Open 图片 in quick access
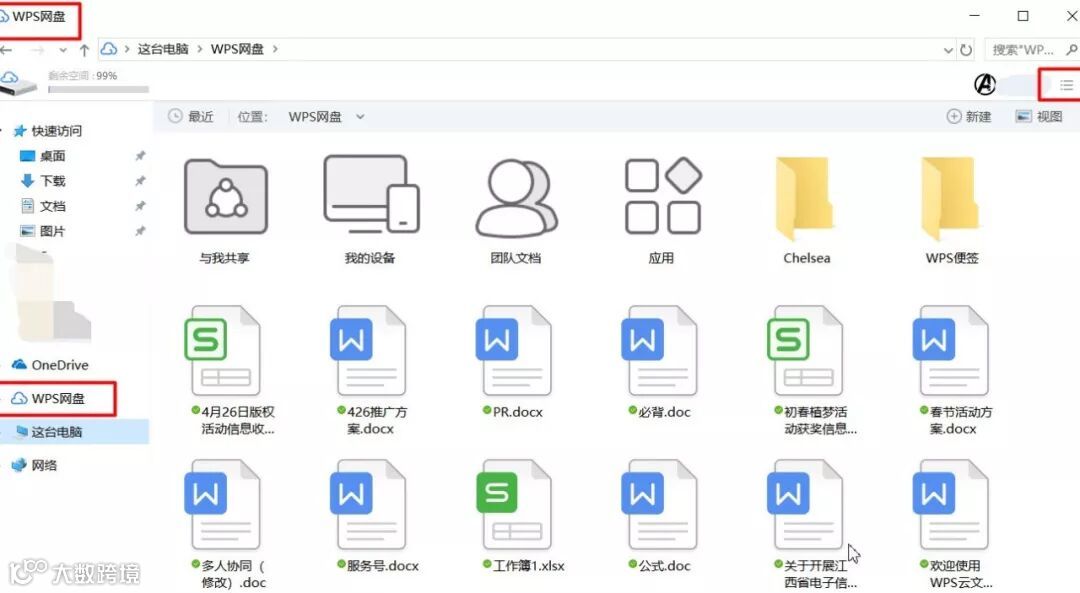Image resolution: width=1080 pixels, height=593 pixels. click(43, 231)
